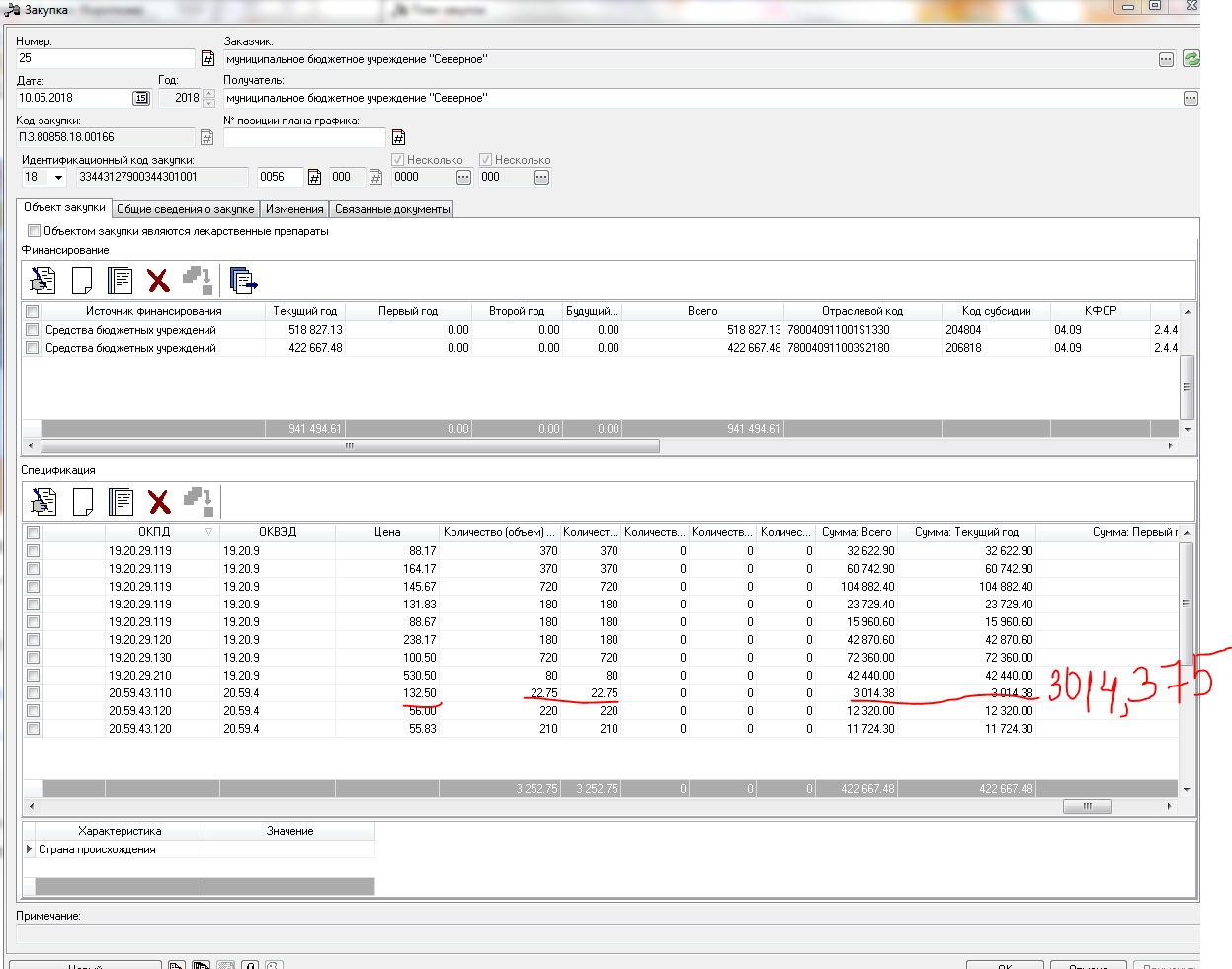
Task: Click document list icon in Спецификация toolbar
Action: (121, 502)
